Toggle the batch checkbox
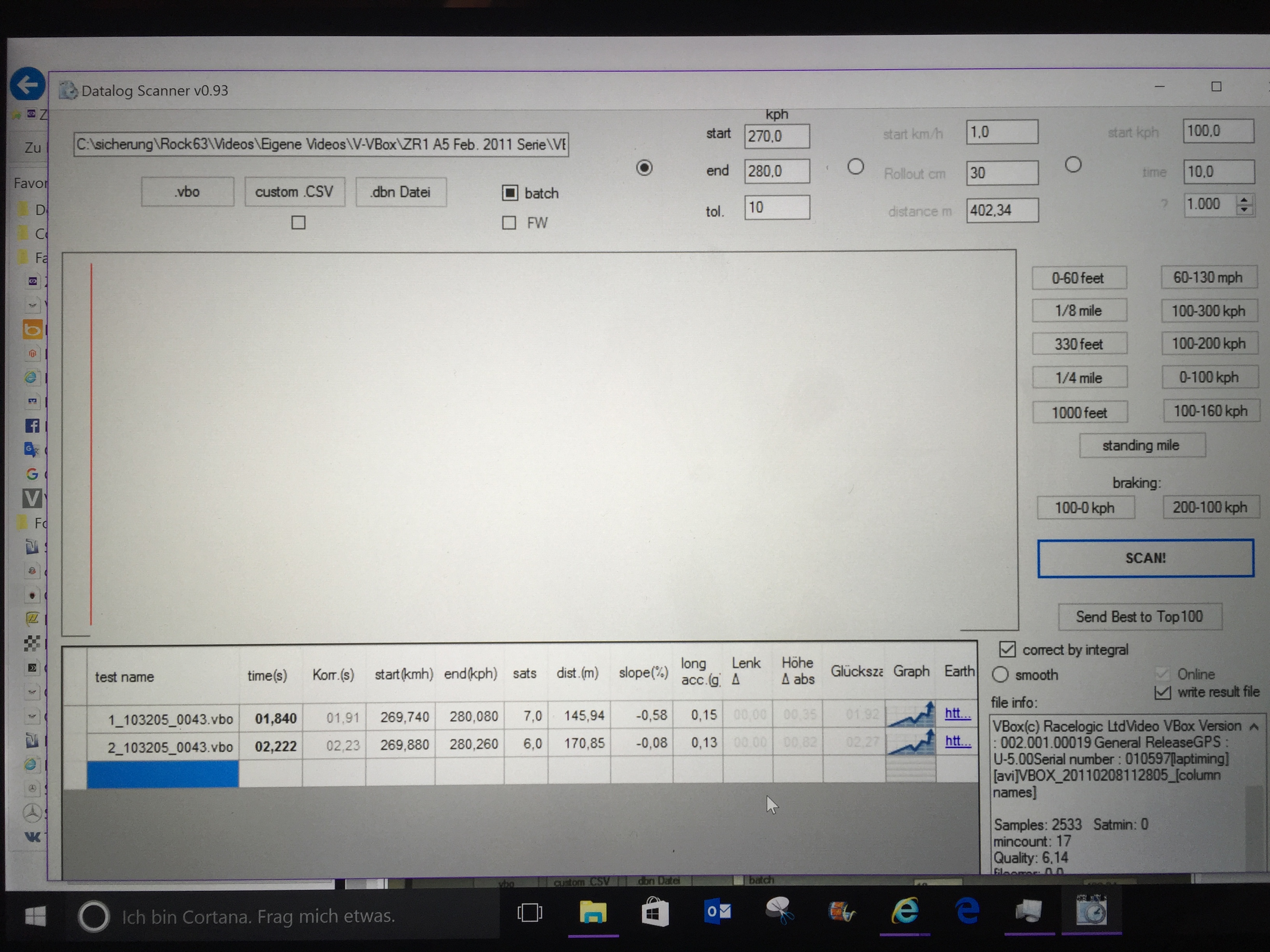The image size is (1270, 952). 510,193
